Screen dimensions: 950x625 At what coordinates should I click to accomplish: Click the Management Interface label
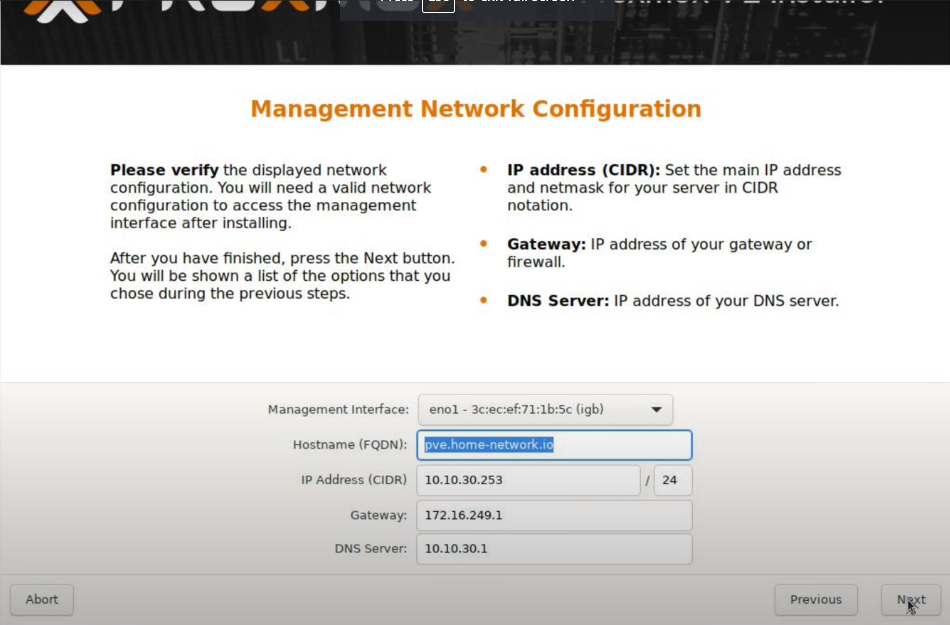[338, 410]
